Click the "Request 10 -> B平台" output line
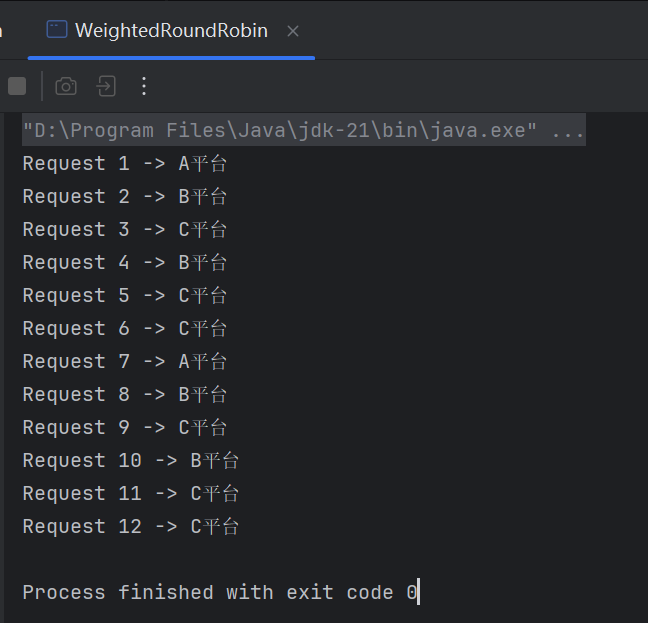 click(x=130, y=461)
